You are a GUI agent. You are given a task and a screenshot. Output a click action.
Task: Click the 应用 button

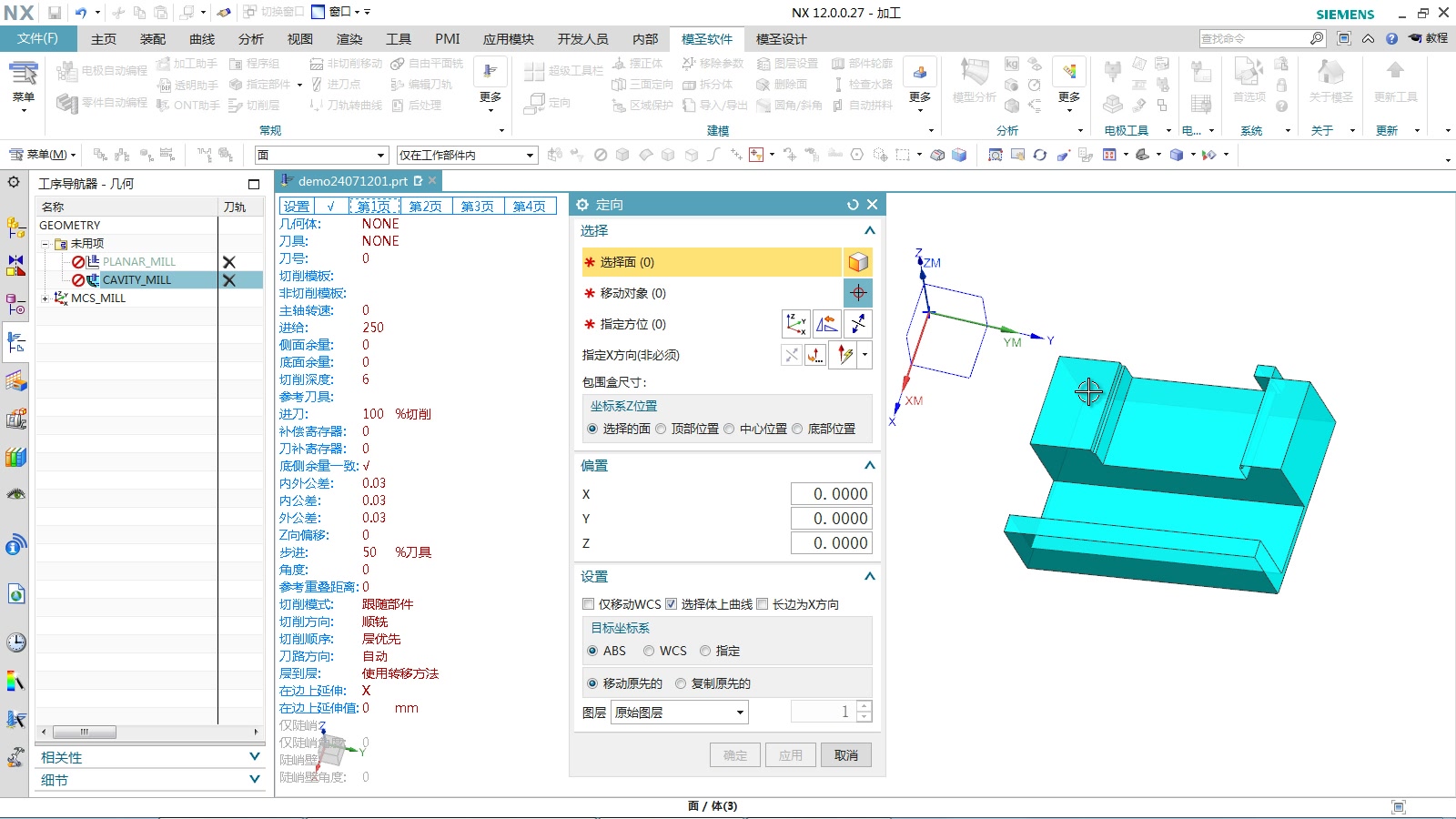(x=791, y=755)
